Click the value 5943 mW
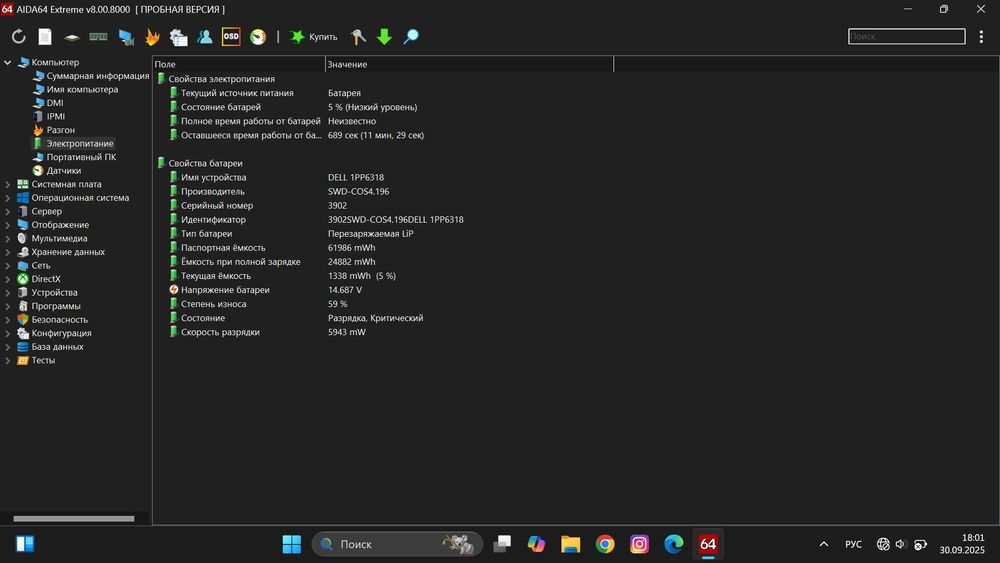Screen dimensions: 1000x563 [x=346, y=332]
